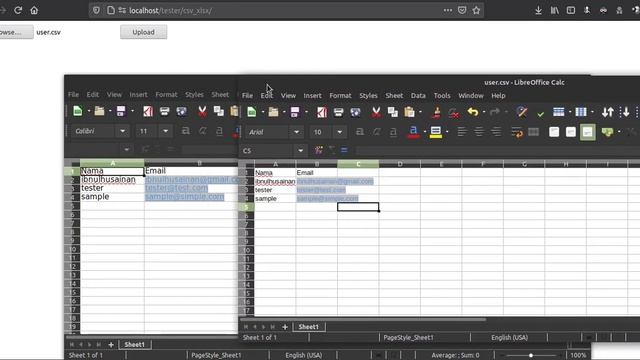The image size is (640, 360).
Task: Toggle Underline in user.csv window
Action: tap(393, 132)
